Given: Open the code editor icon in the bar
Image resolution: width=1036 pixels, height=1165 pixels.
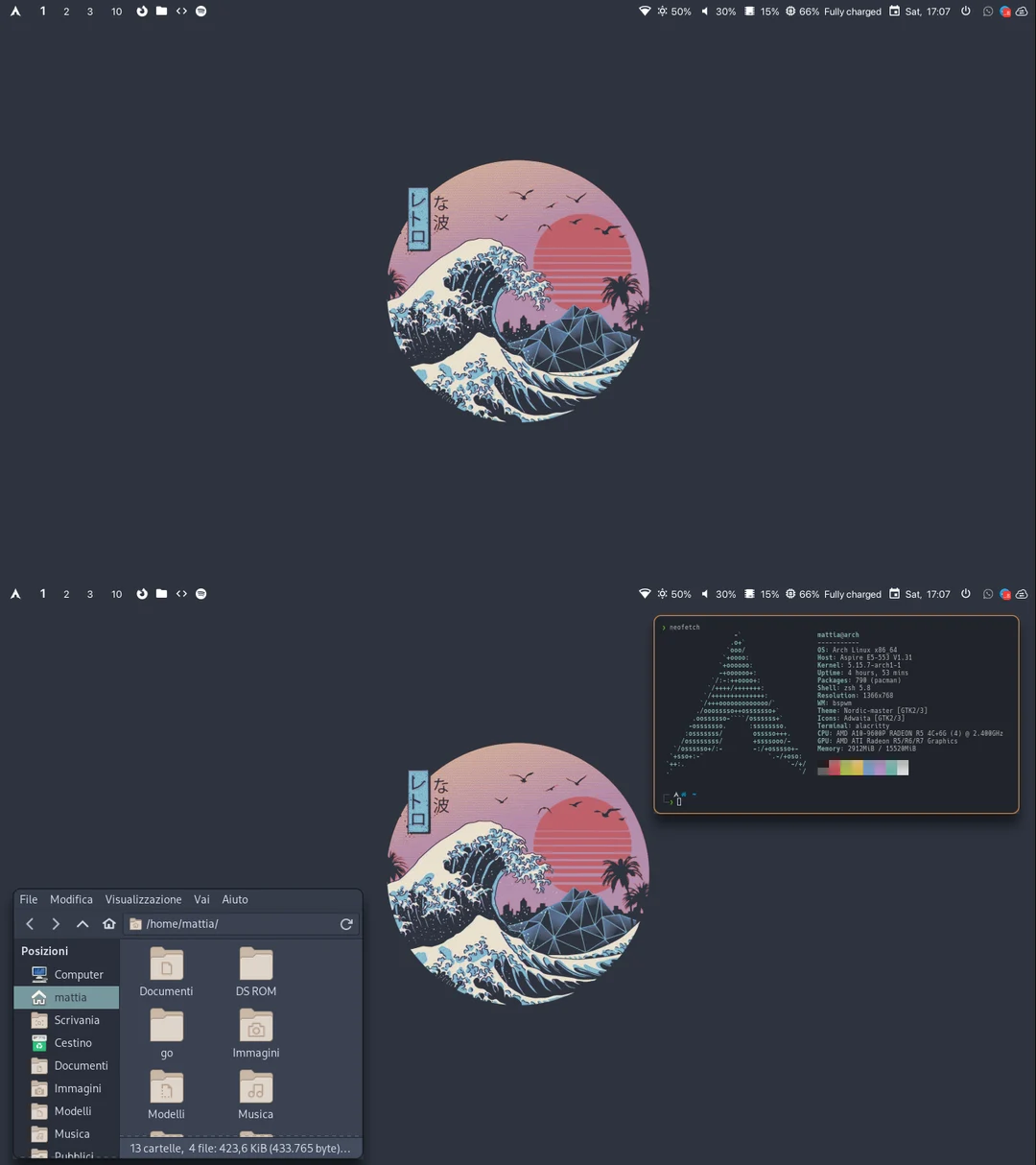Looking at the screenshot, I should [x=181, y=11].
